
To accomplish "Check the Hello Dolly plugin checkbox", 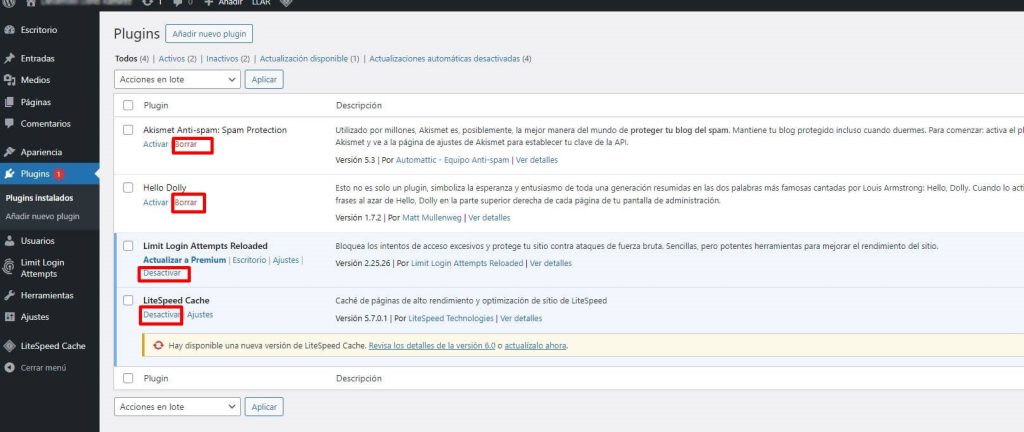I will pos(128,187).
